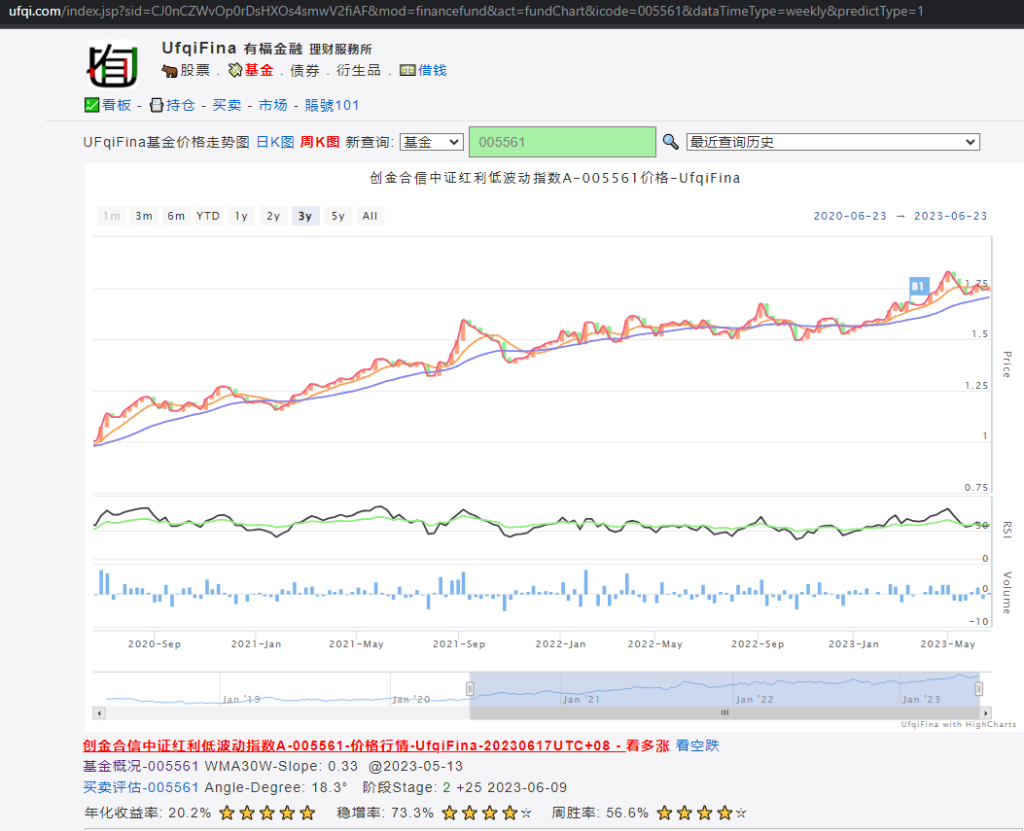Screen dimensions: 1024x831
Task: Click the printer icon beside 持仓
Action: pyautogui.click(x=156, y=105)
